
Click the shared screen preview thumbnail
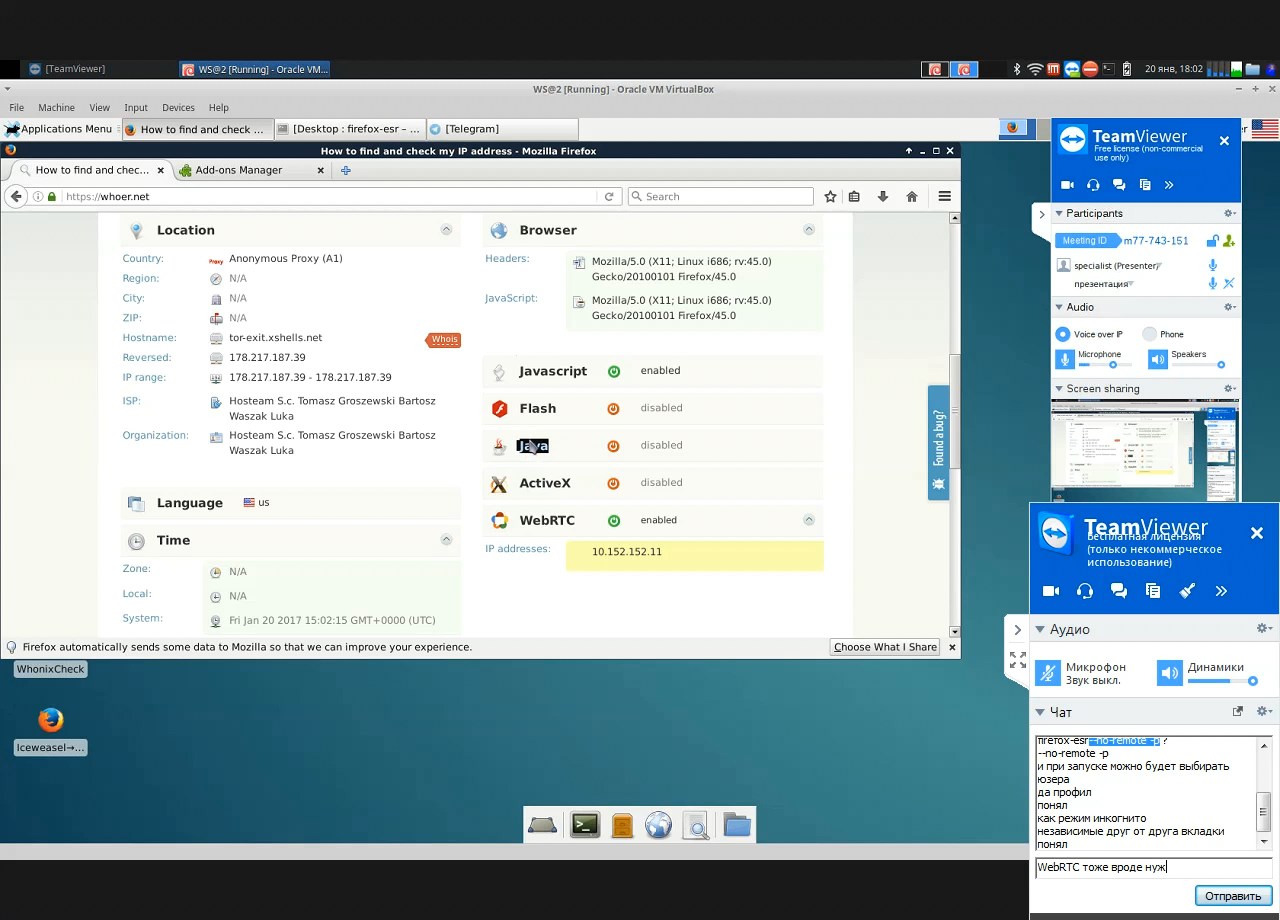tap(1144, 449)
